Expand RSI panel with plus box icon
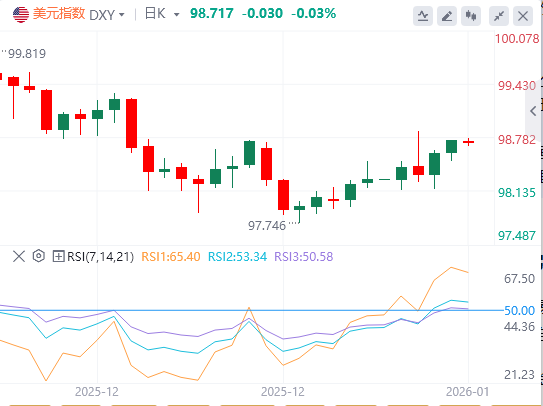This screenshot has width=543, height=406. (x=58, y=257)
